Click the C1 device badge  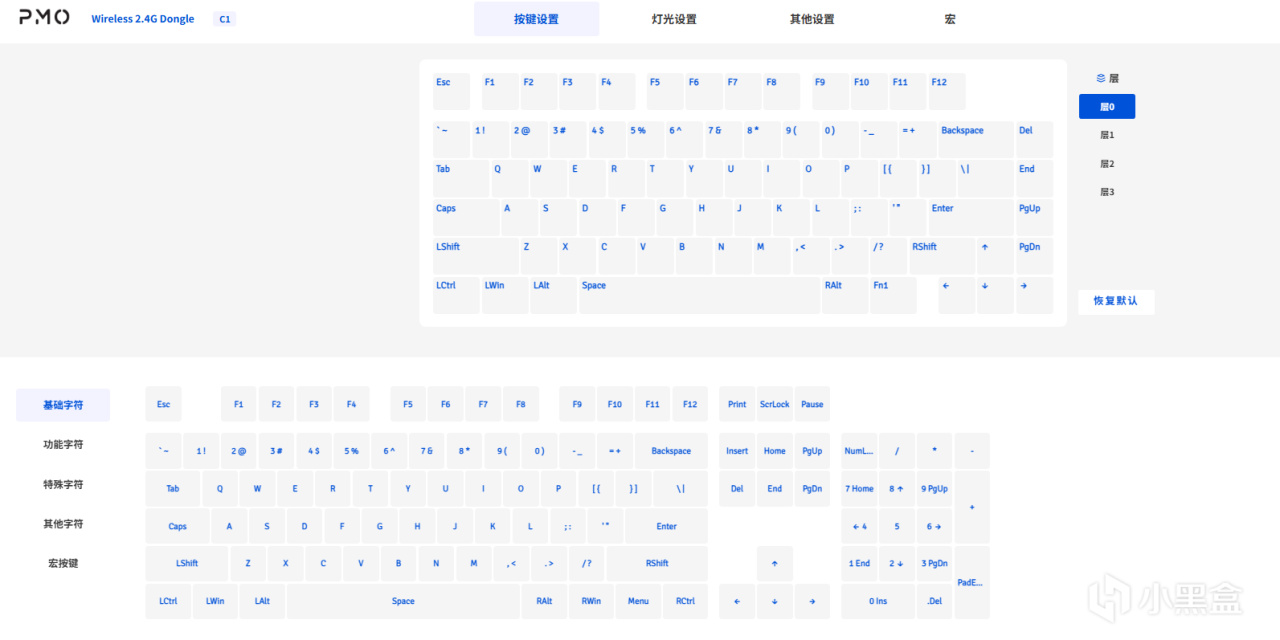[x=225, y=19]
